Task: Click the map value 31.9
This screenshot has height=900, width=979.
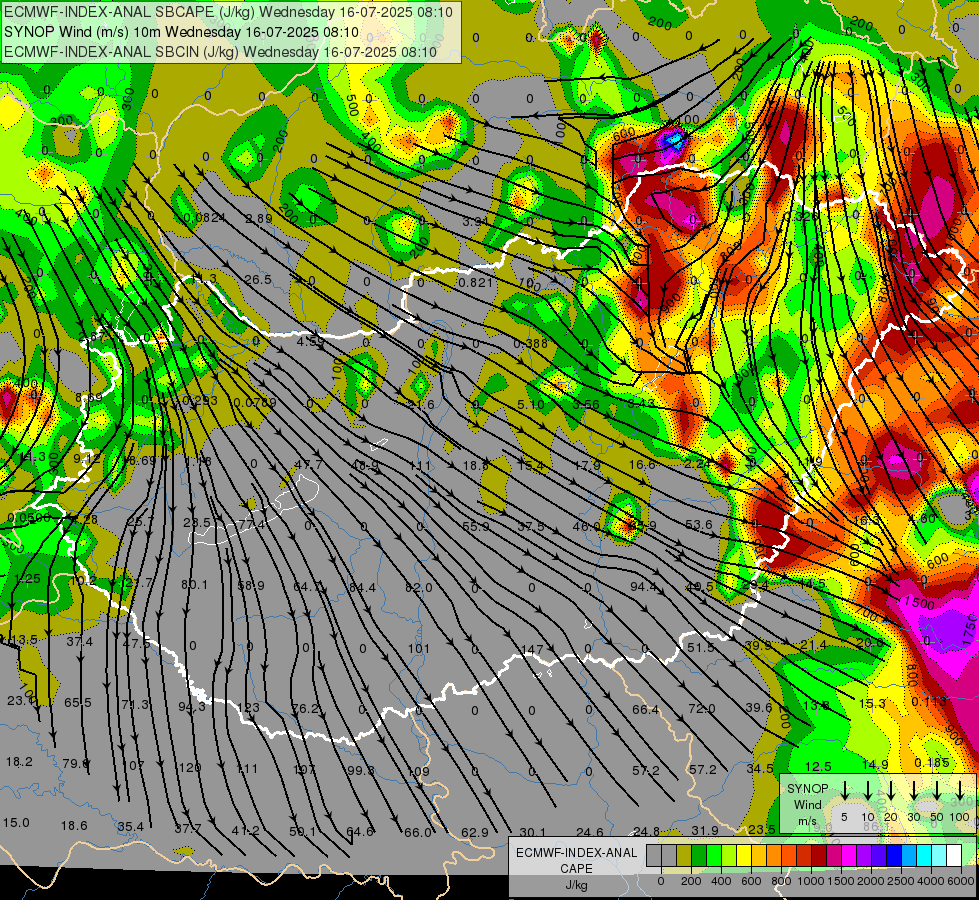Action: pos(705,830)
